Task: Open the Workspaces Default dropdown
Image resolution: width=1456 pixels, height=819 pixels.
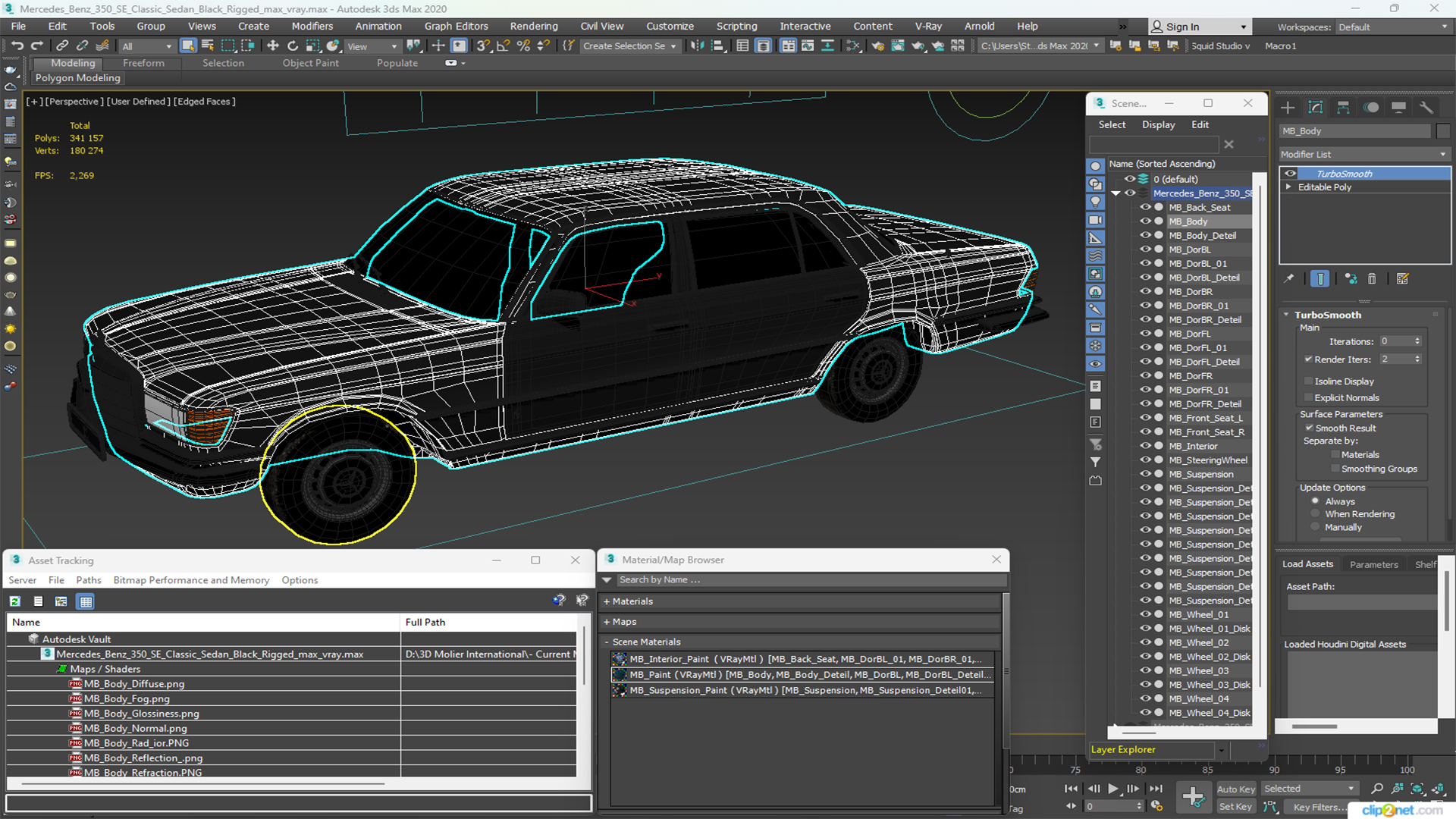Action: tap(1392, 27)
